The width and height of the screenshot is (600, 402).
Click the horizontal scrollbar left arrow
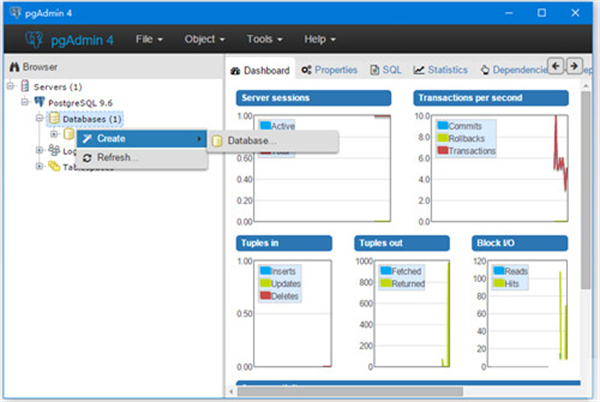(x=231, y=392)
